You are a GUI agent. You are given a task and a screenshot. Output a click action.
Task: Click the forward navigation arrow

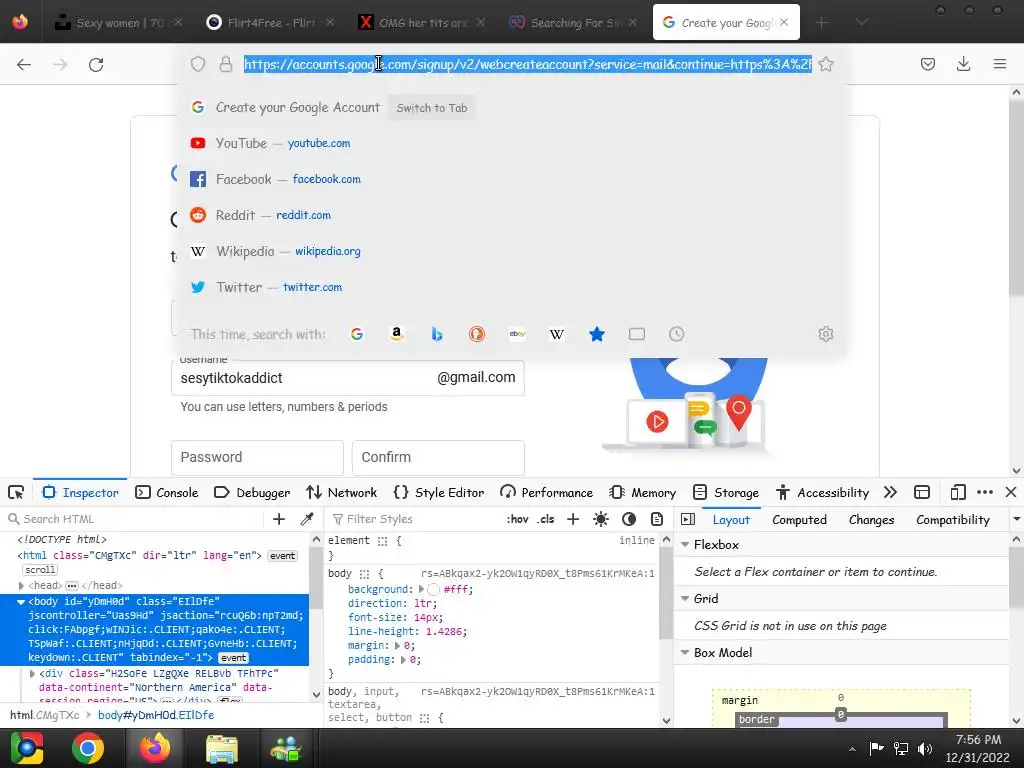tap(60, 64)
